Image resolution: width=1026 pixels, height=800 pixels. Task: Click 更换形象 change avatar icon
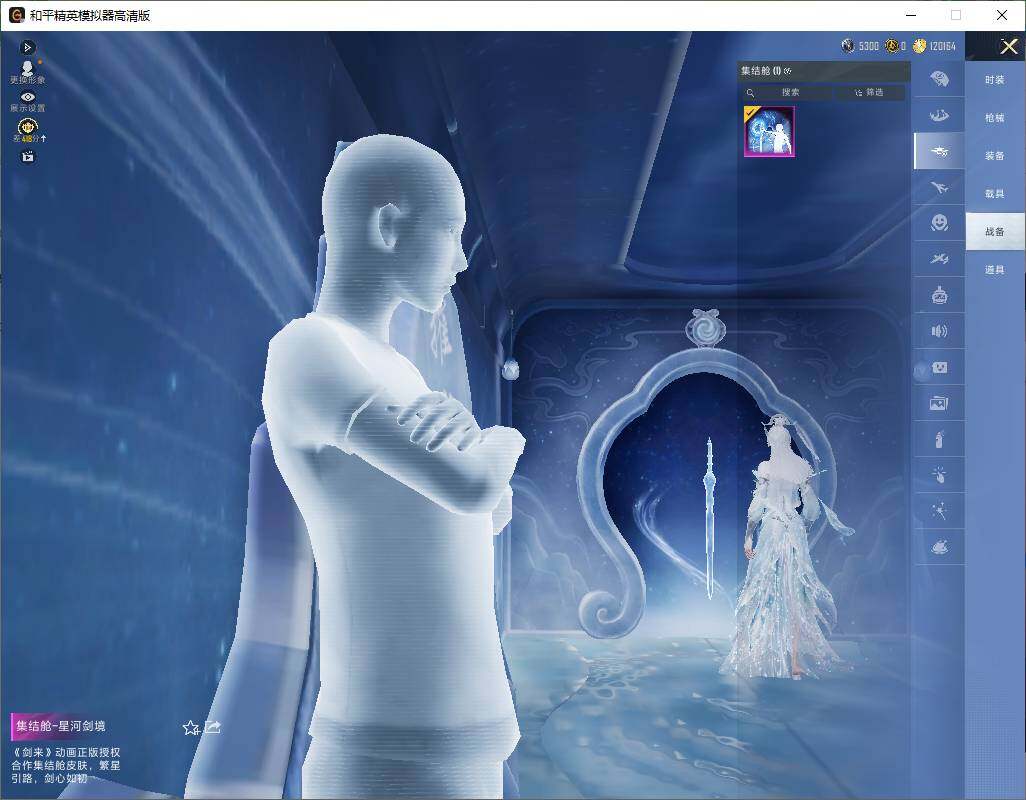click(27, 72)
